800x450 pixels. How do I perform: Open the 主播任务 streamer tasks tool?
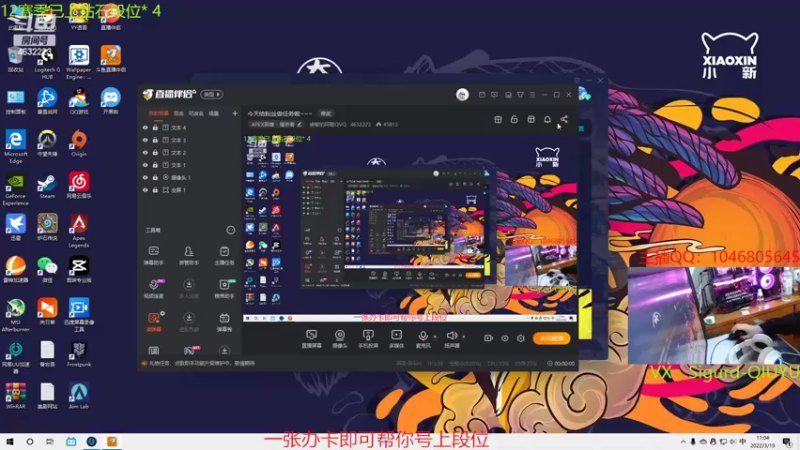[x=224, y=256]
